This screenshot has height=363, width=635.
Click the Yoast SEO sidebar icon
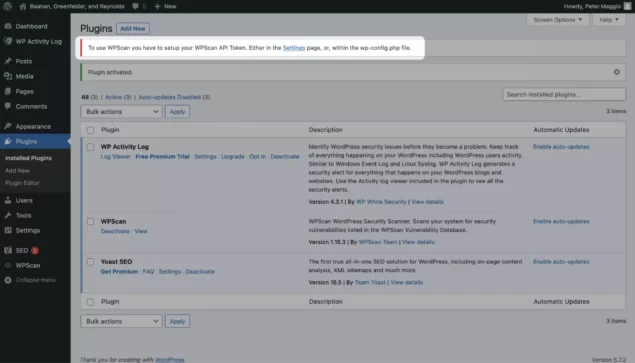tap(8, 250)
